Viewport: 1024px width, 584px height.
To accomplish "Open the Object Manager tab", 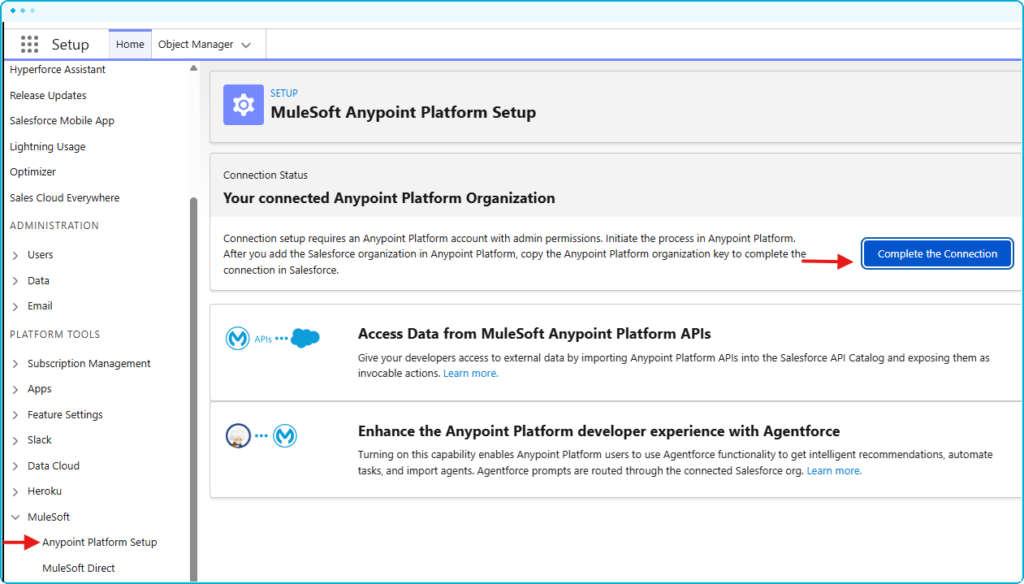I will click(x=195, y=44).
